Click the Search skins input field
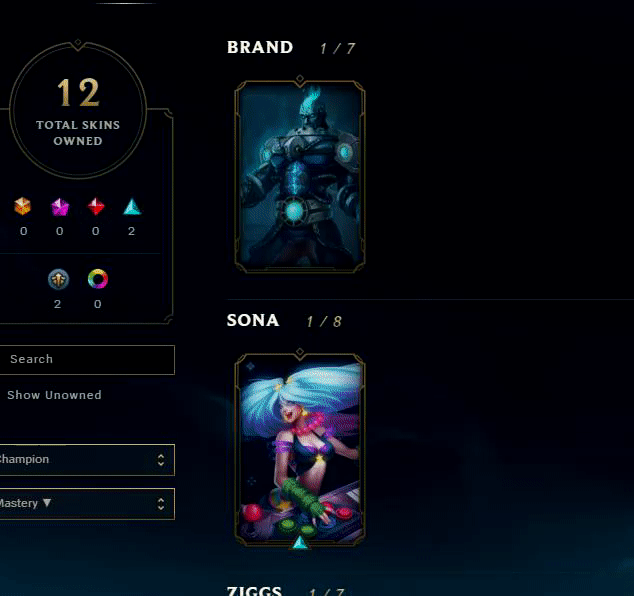Image resolution: width=634 pixels, height=596 pixels. 87,360
